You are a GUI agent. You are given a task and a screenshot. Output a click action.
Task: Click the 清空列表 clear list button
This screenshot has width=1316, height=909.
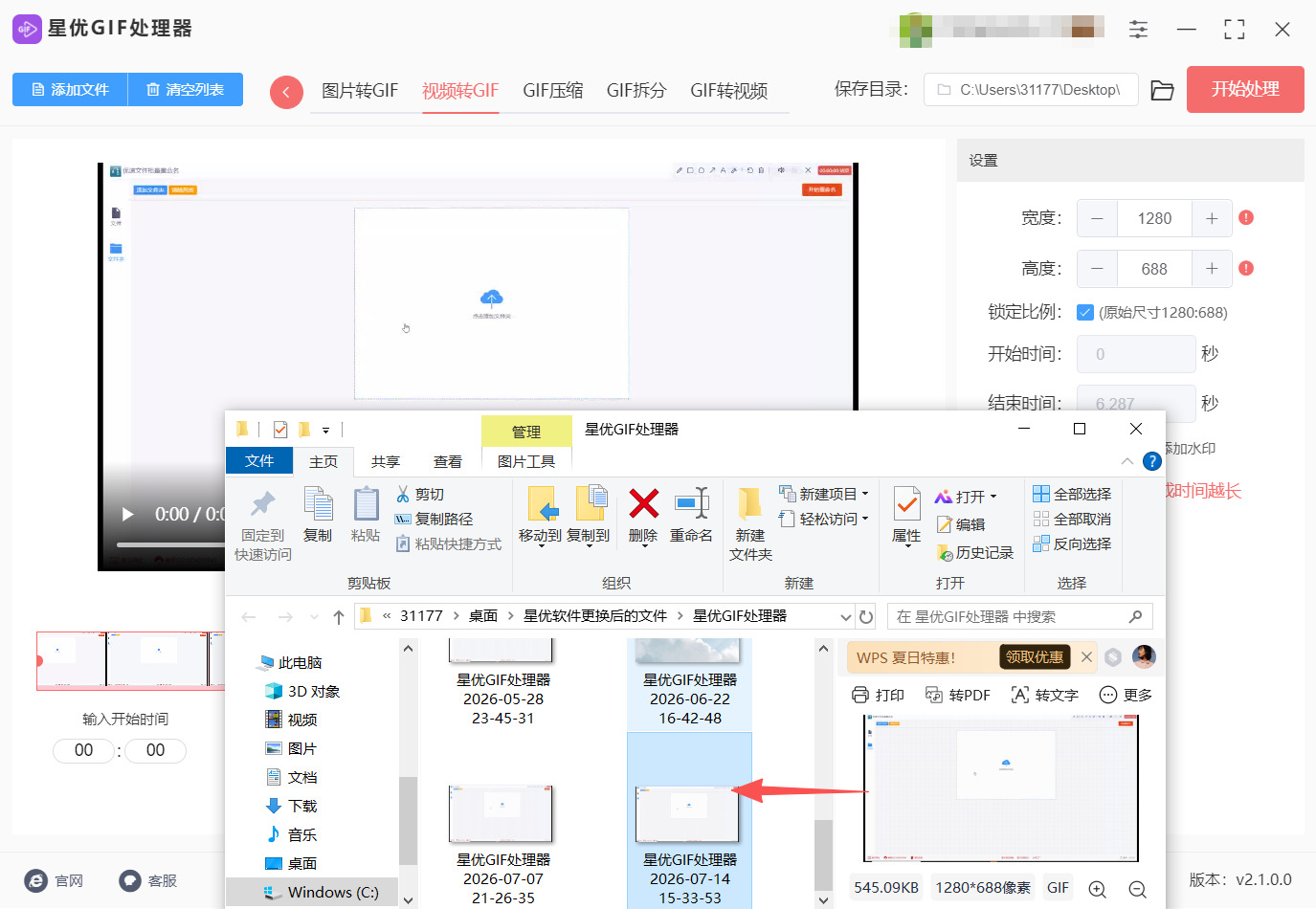(186, 90)
